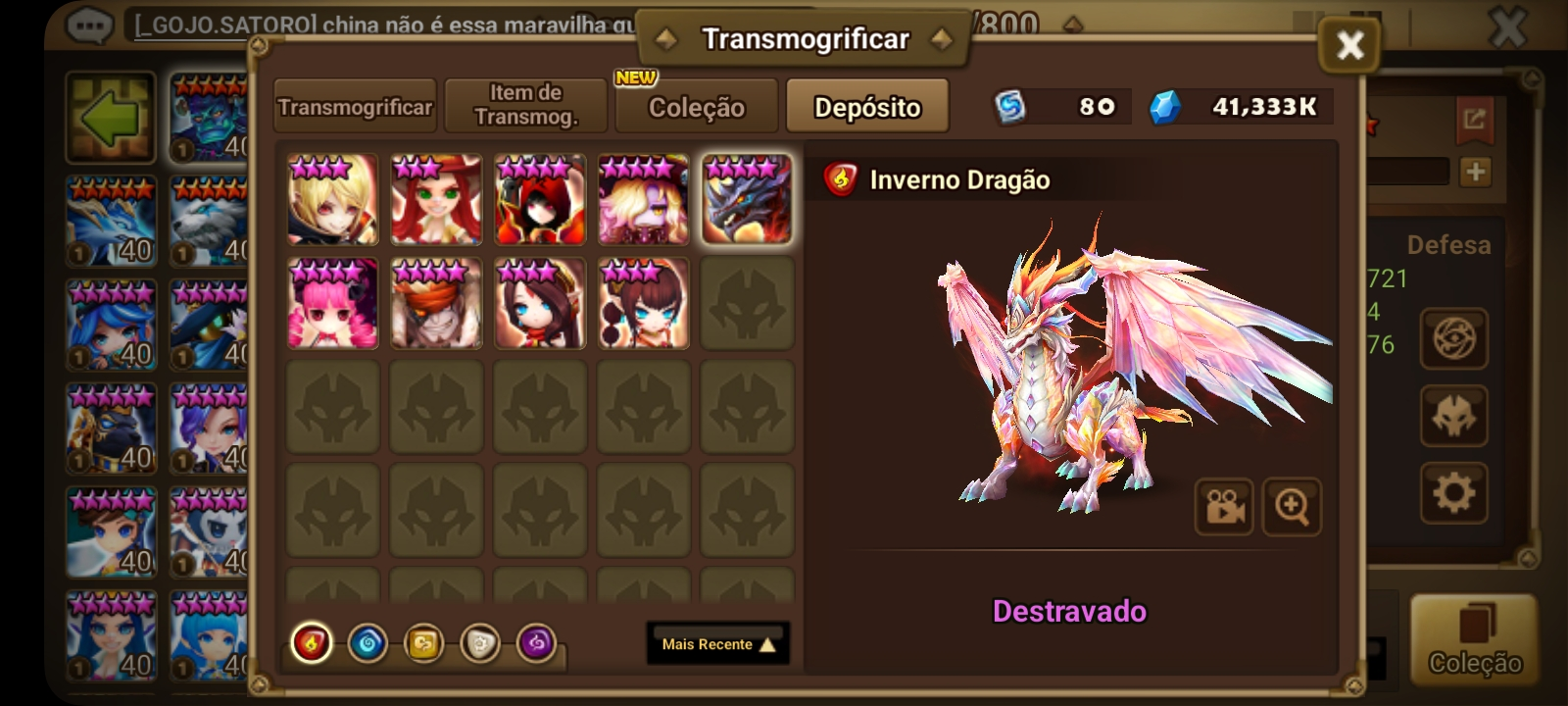This screenshot has width=1568, height=706.
Task: Toggle the fire element filter
Action: pos(312,644)
